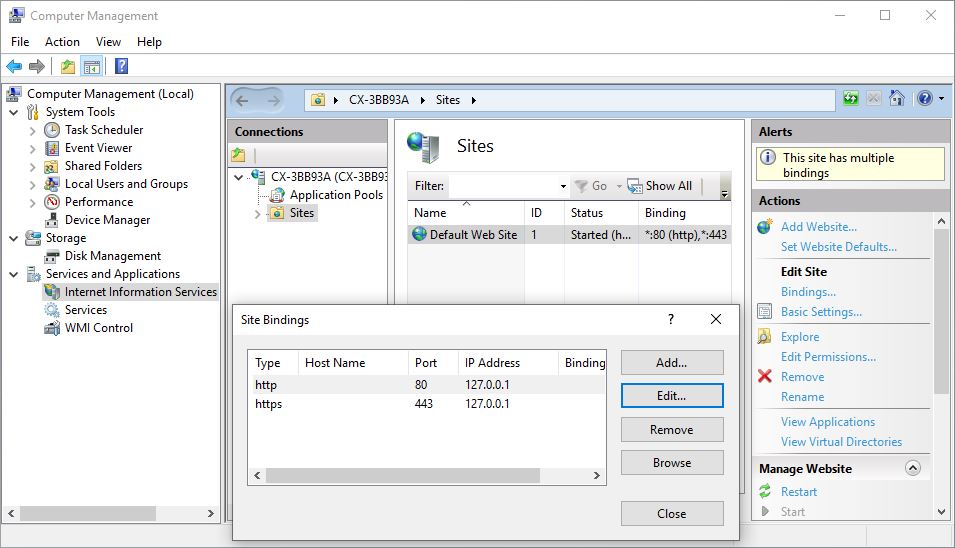Click the Add Website... link
The height and width of the screenshot is (548, 955).
click(819, 227)
